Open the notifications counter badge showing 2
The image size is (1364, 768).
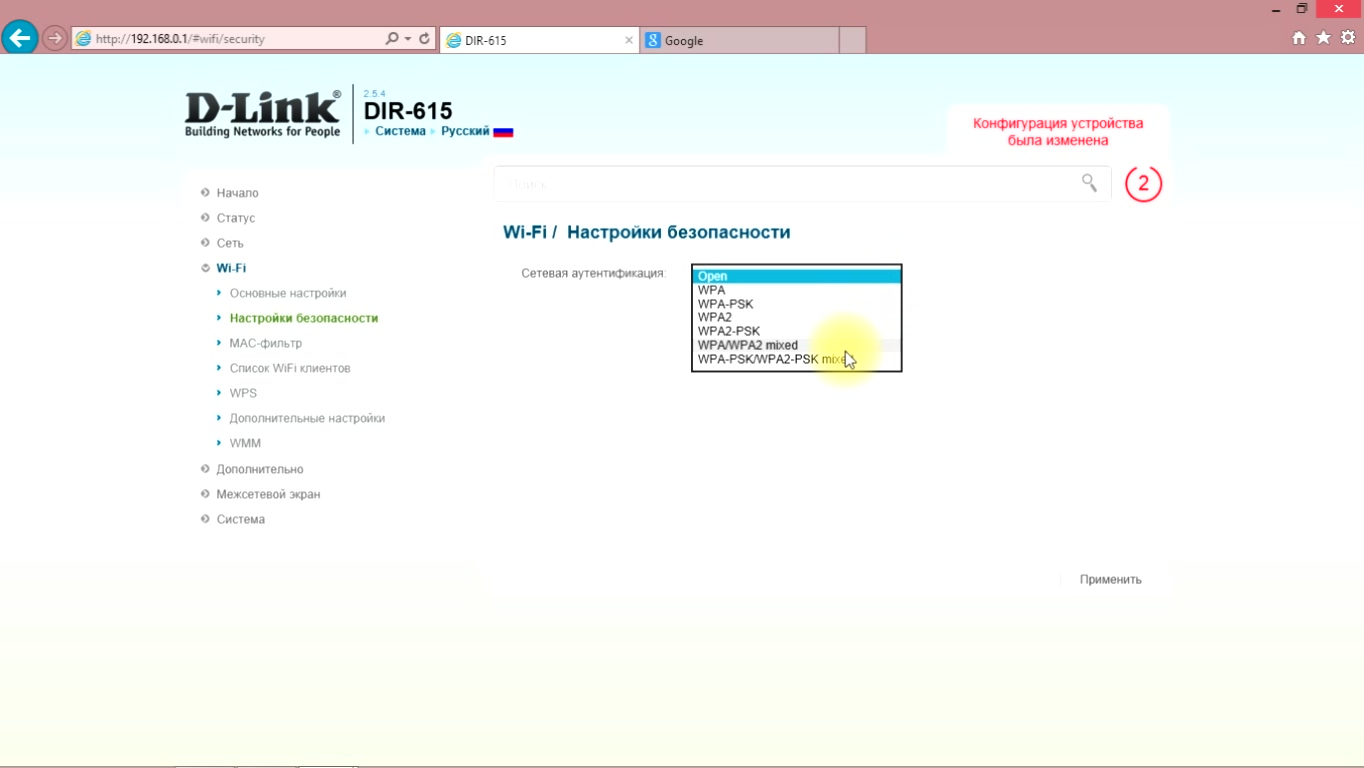(1143, 184)
